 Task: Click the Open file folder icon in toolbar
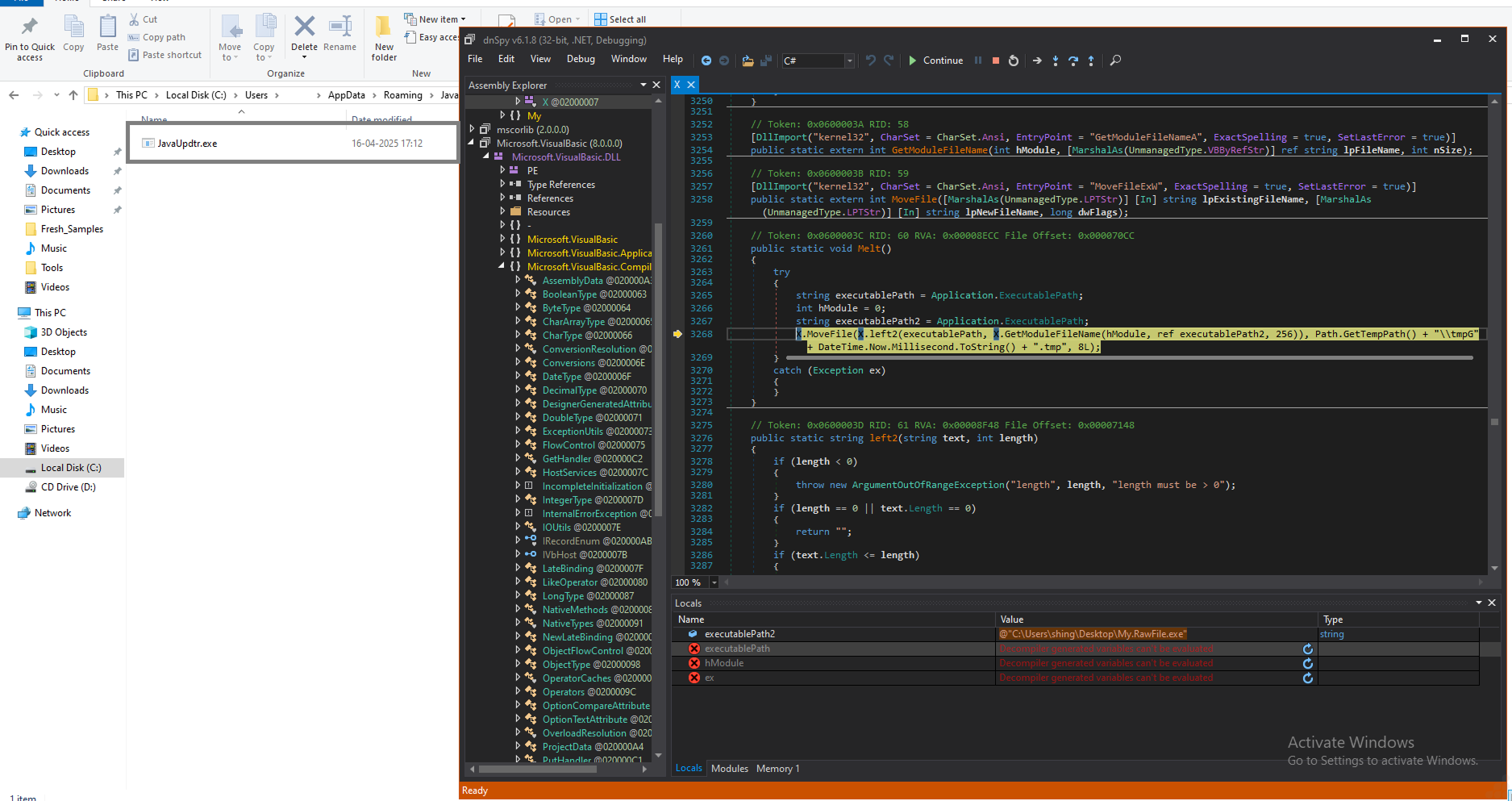click(x=748, y=60)
